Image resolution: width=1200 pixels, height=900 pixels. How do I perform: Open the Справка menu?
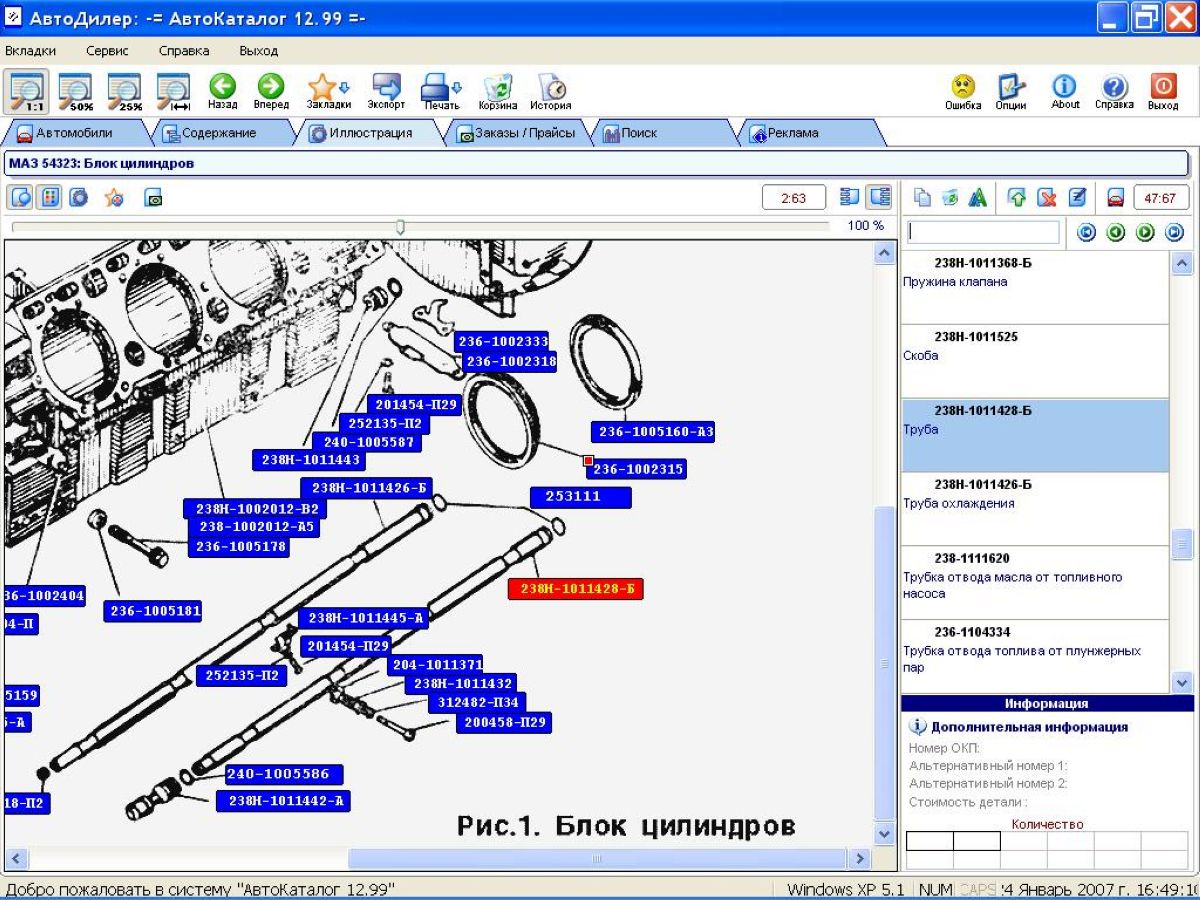(184, 51)
